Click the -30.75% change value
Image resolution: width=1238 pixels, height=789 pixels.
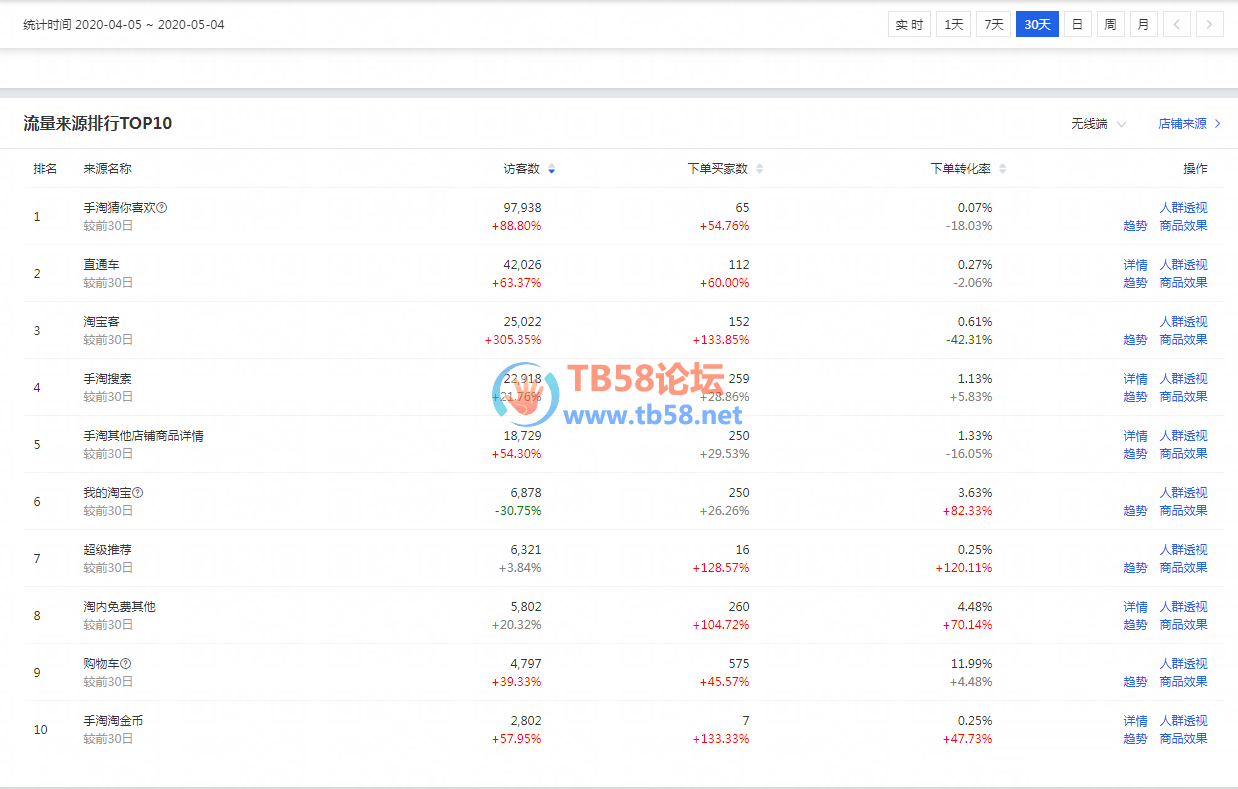click(518, 511)
